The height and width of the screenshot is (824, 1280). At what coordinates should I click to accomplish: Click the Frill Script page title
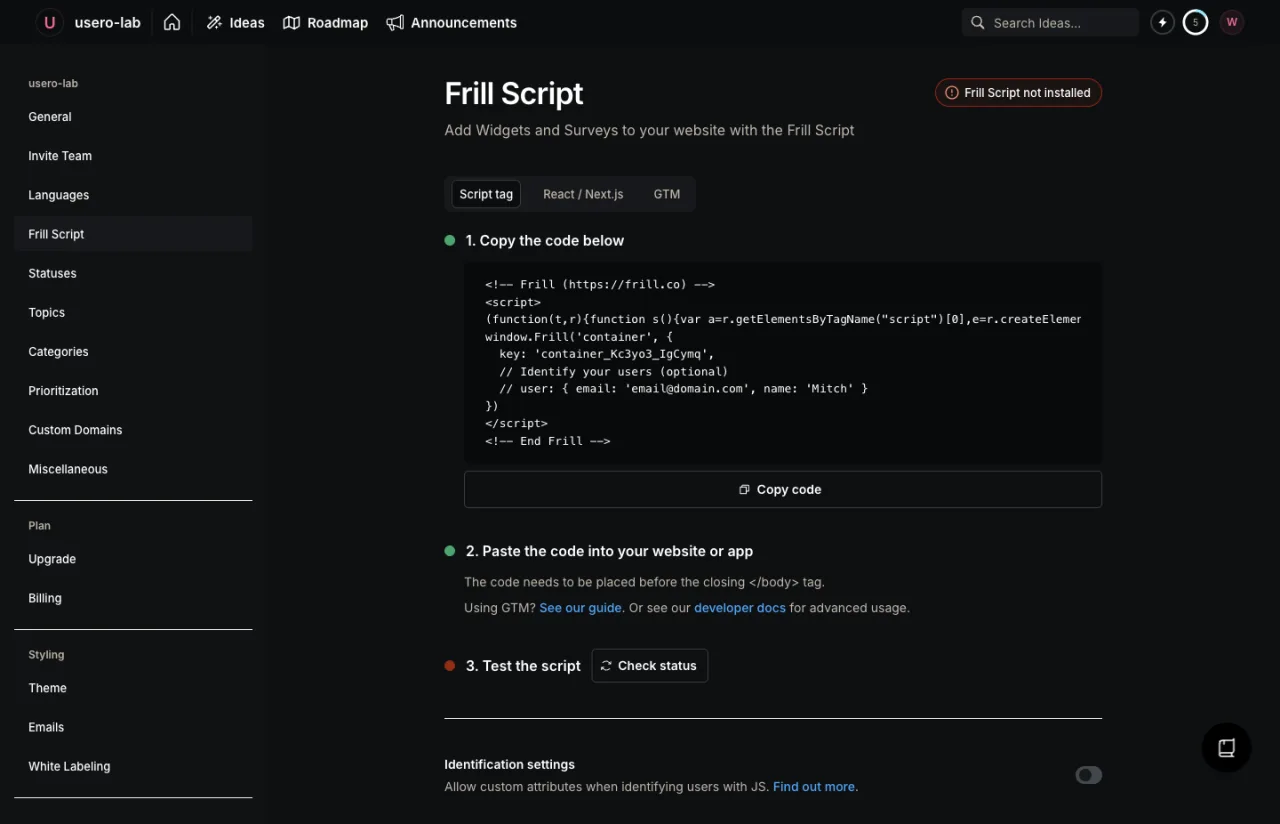[514, 93]
